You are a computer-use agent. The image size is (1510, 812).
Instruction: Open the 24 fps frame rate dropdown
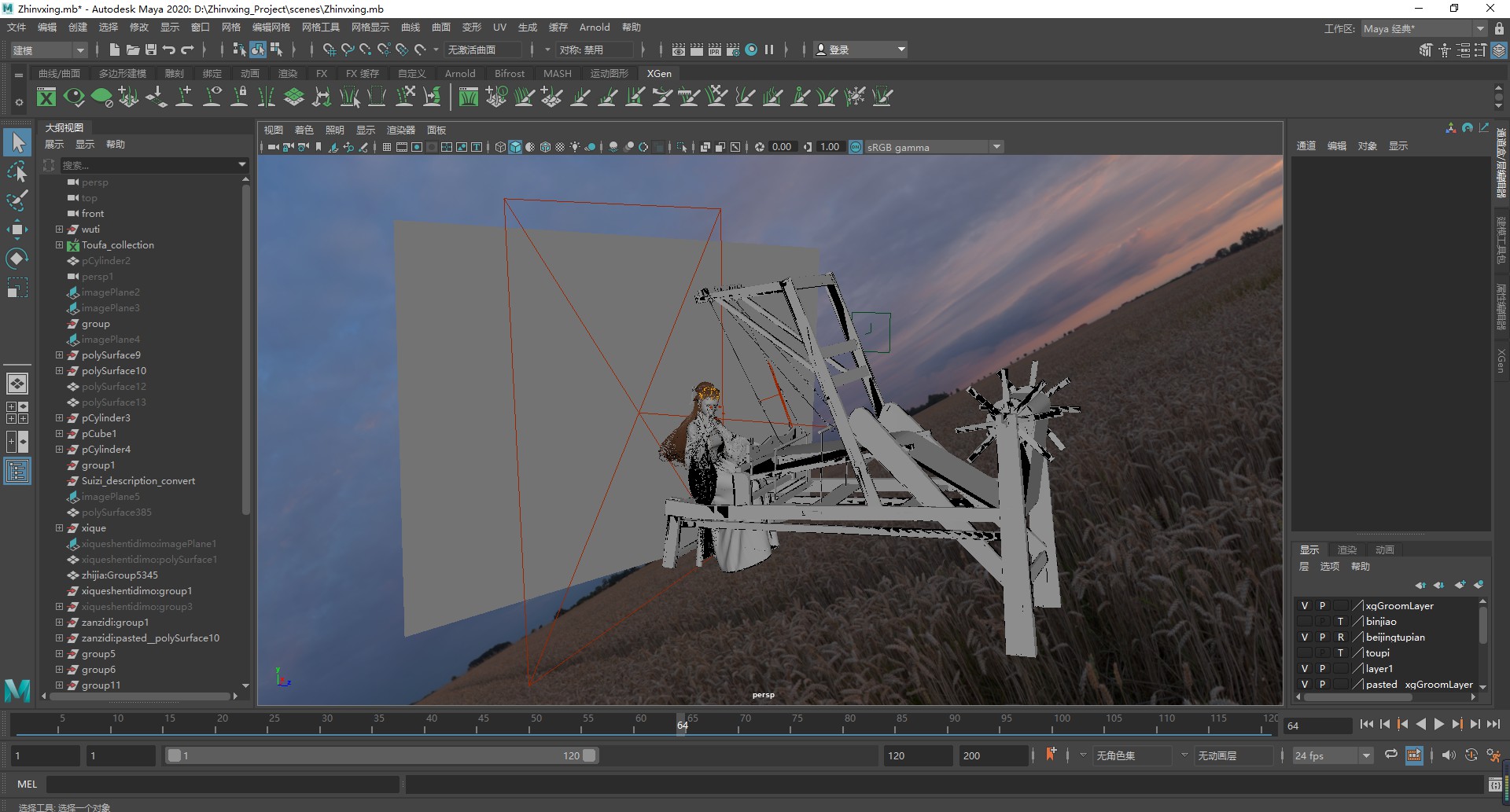(1333, 755)
